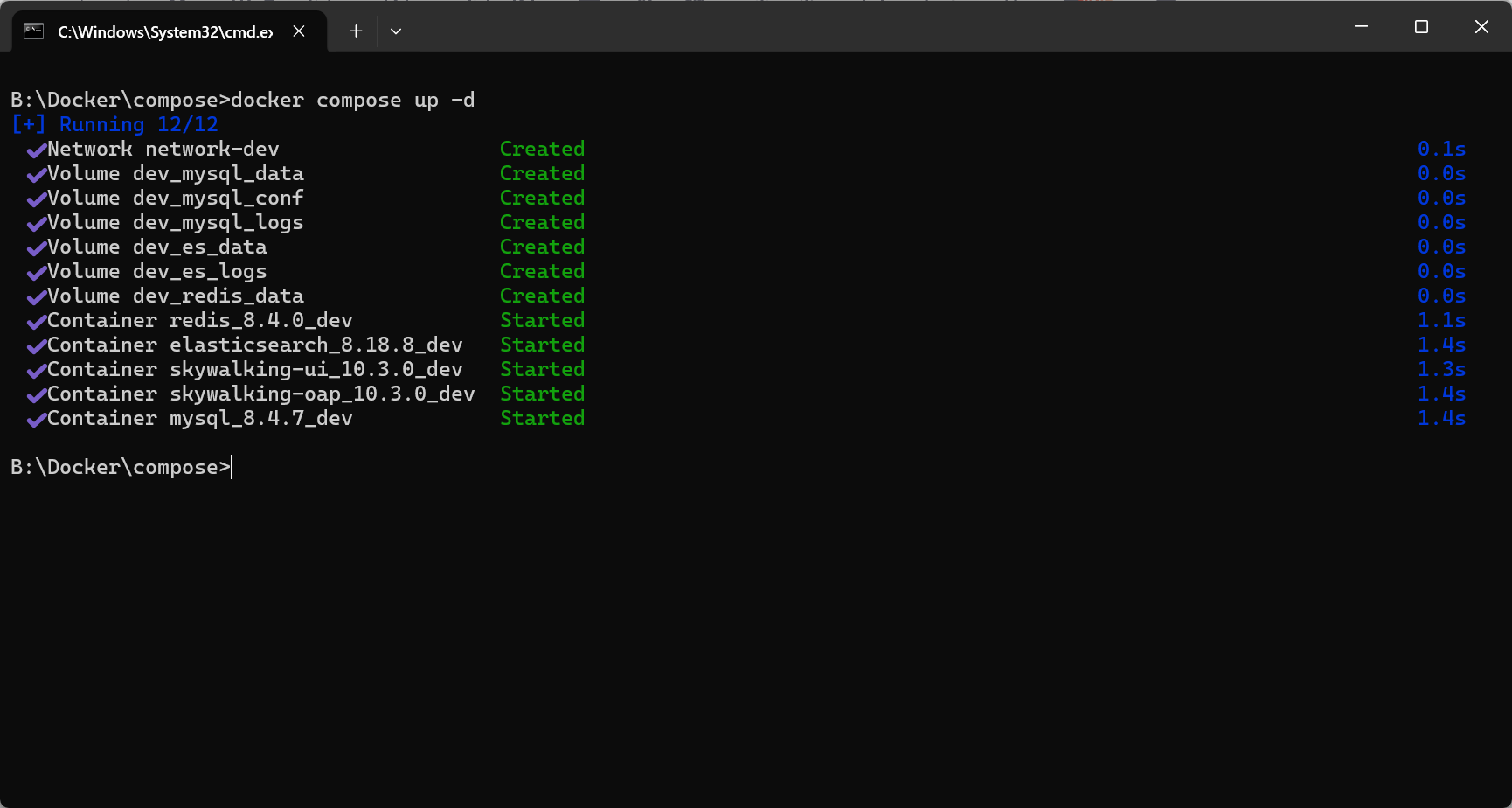This screenshot has height=808, width=1512.
Task: Click 'Volume dev_es_logs' line
Action: coord(157,271)
